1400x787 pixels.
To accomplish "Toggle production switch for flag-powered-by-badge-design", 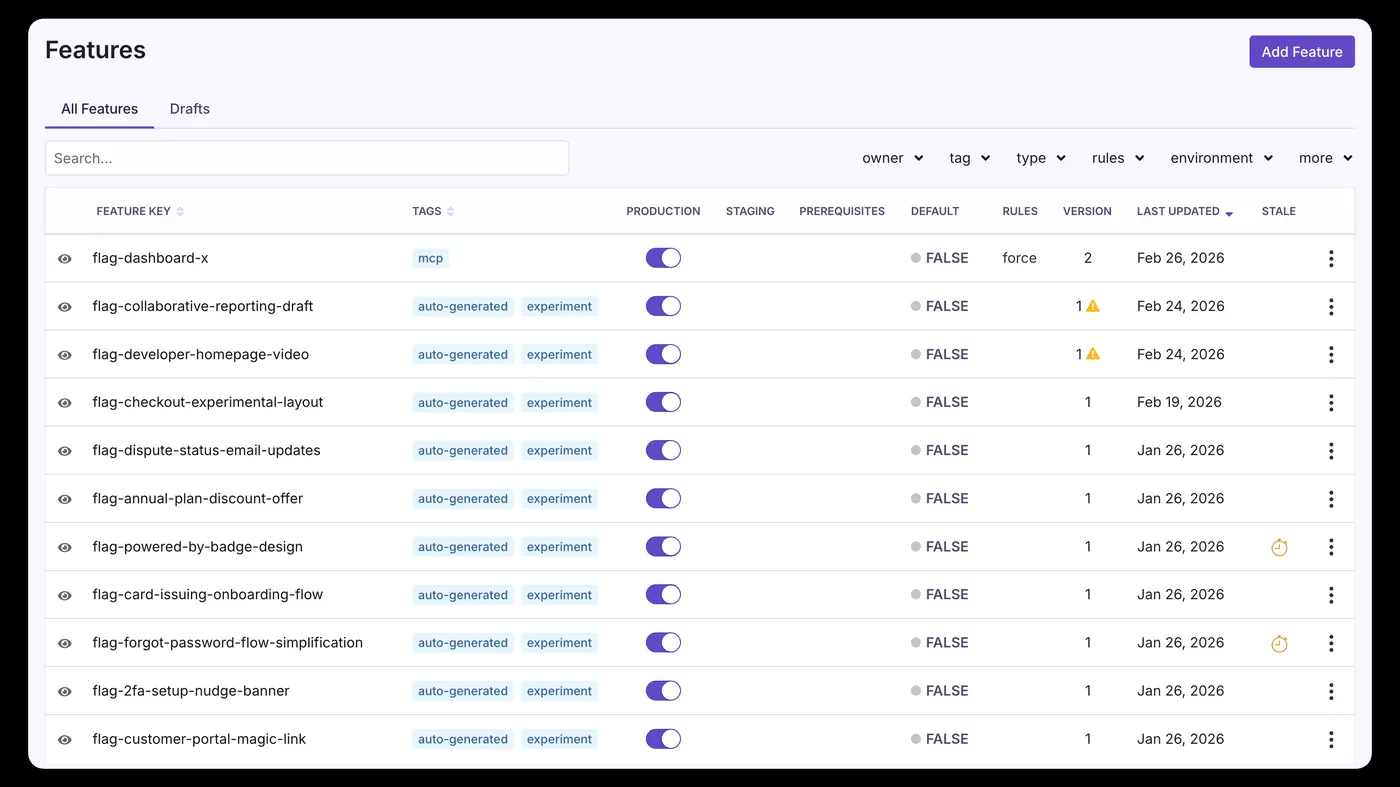I will (x=663, y=546).
